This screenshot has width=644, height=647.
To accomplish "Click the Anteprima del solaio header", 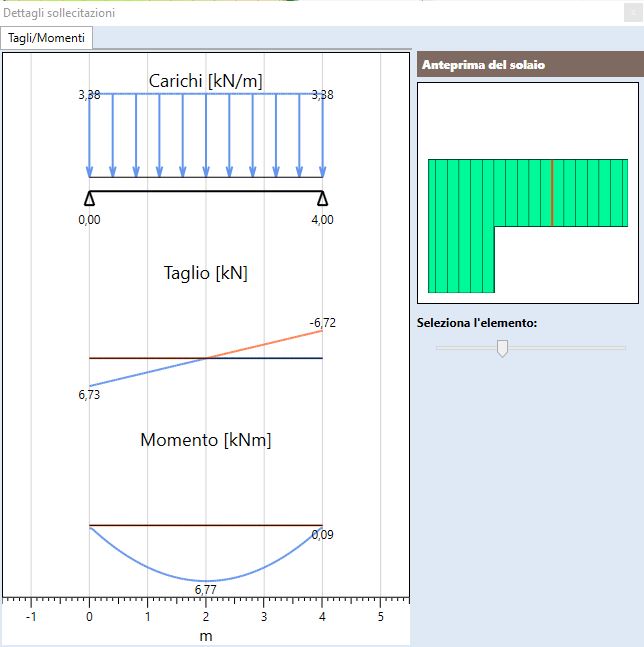I will pyautogui.click(x=530, y=64).
